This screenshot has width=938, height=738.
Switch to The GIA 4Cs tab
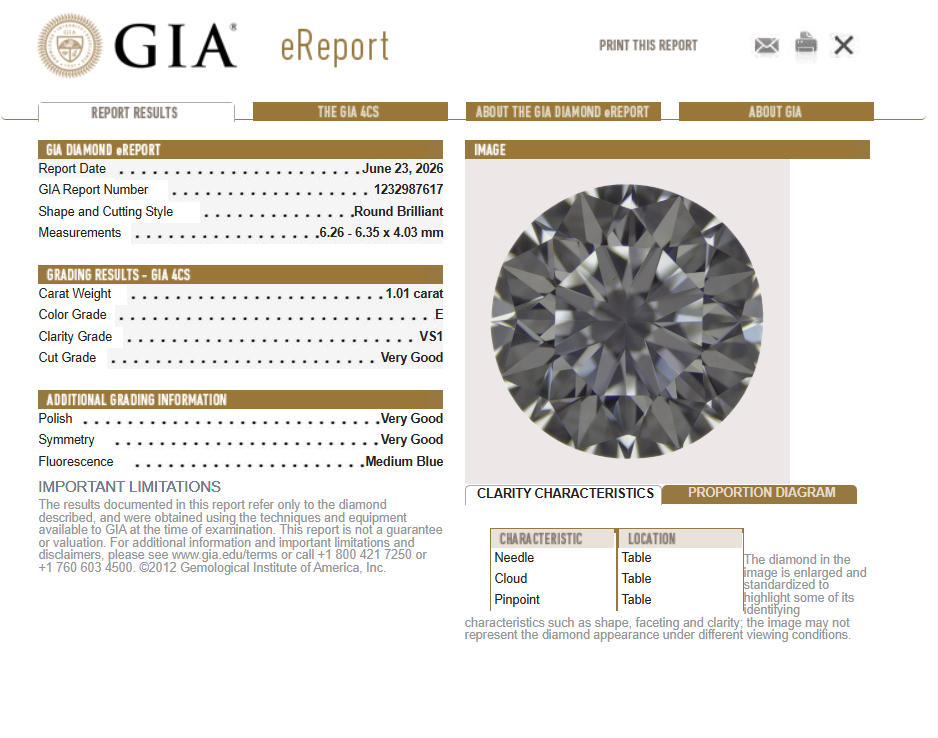350,111
